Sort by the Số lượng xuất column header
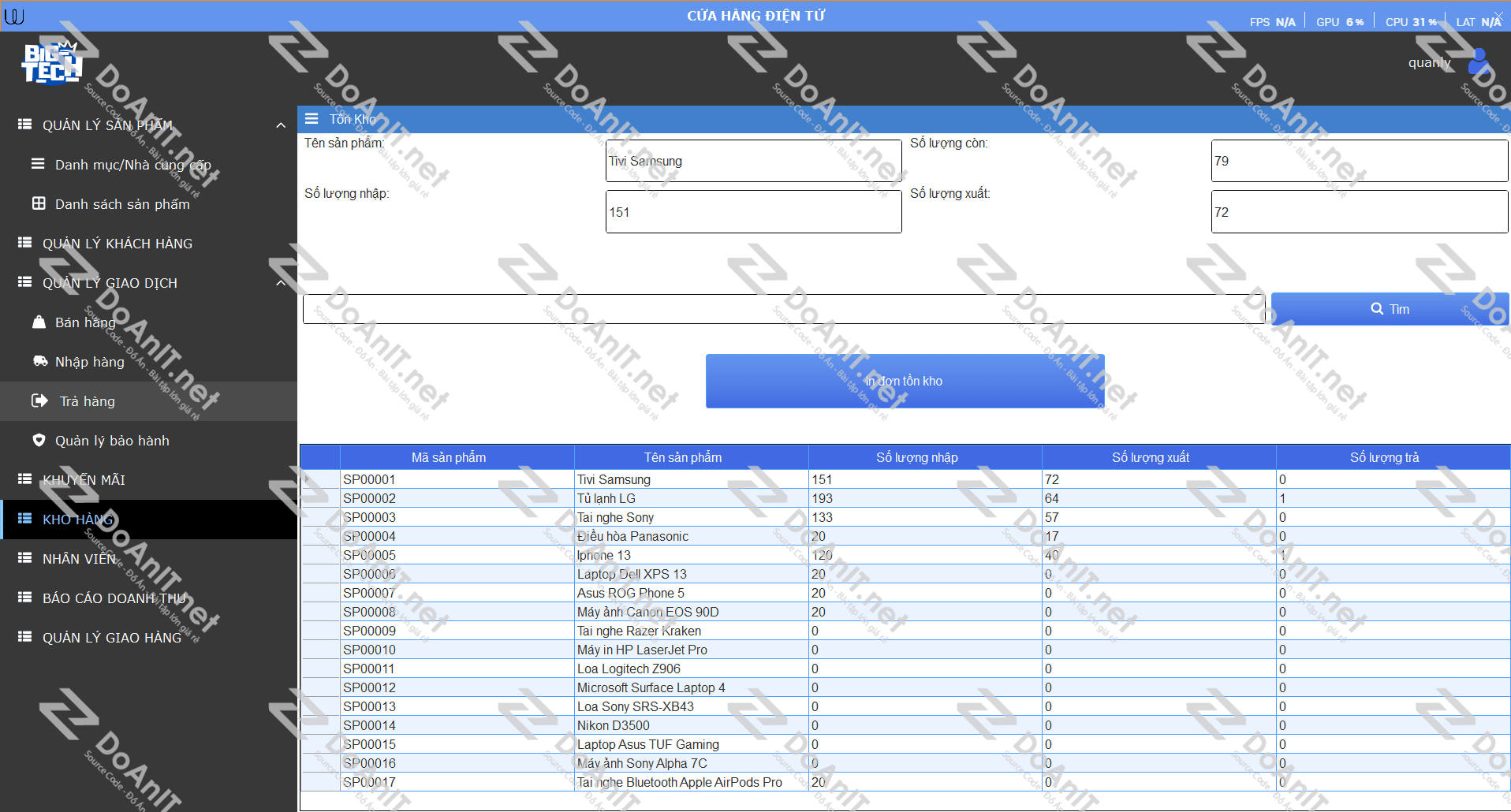This screenshot has width=1511, height=812. click(x=1151, y=457)
